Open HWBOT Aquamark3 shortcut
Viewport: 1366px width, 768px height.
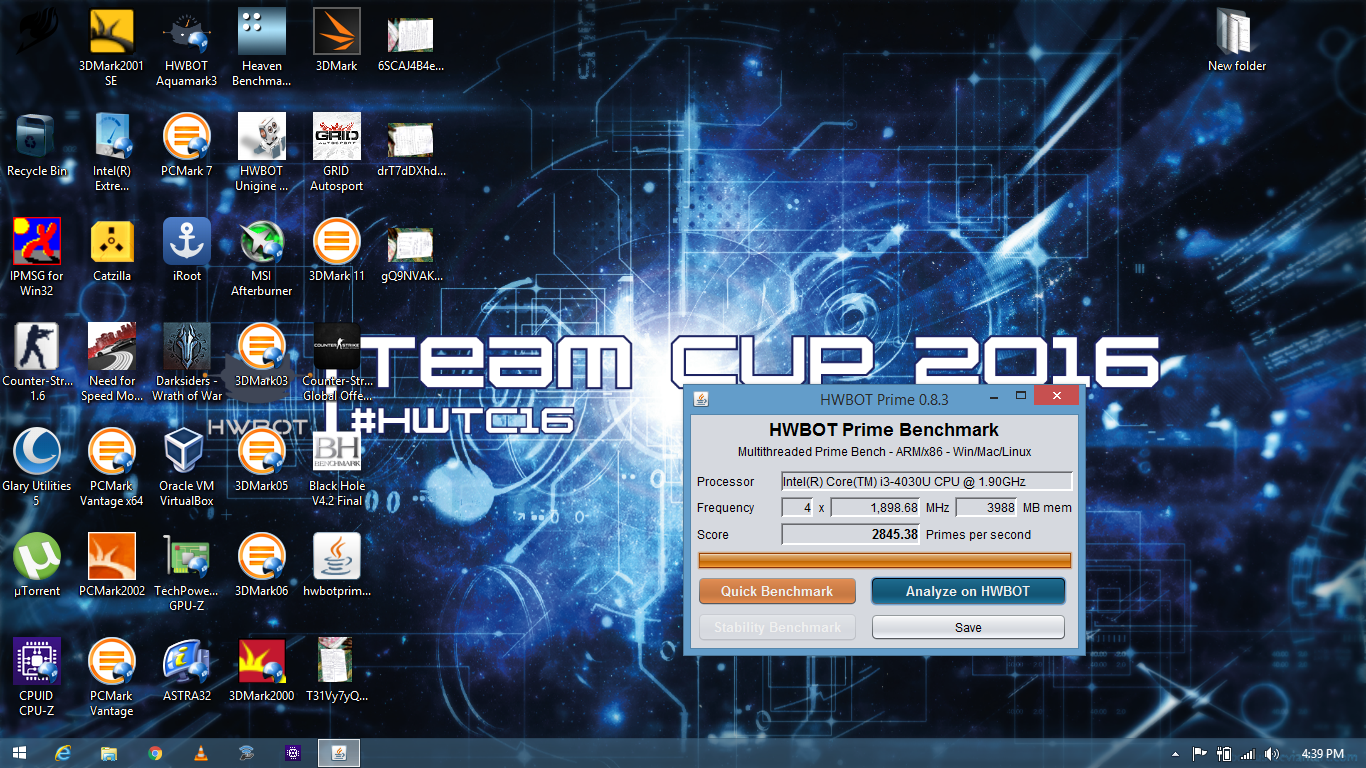(x=187, y=47)
